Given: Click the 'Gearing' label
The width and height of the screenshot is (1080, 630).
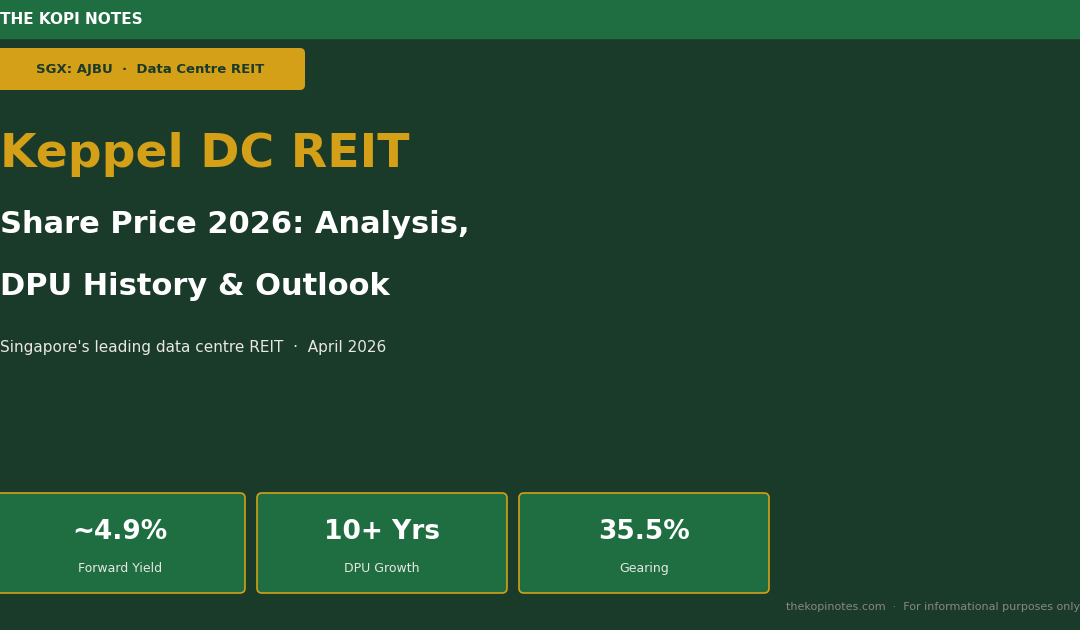Looking at the screenshot, I should (x=644, y=568).
